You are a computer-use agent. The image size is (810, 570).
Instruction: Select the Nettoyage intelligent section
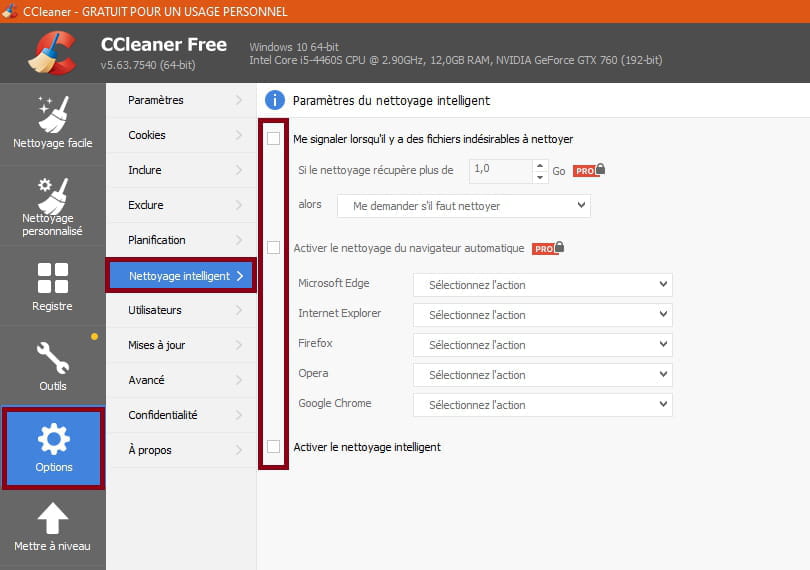coord(181,275)
